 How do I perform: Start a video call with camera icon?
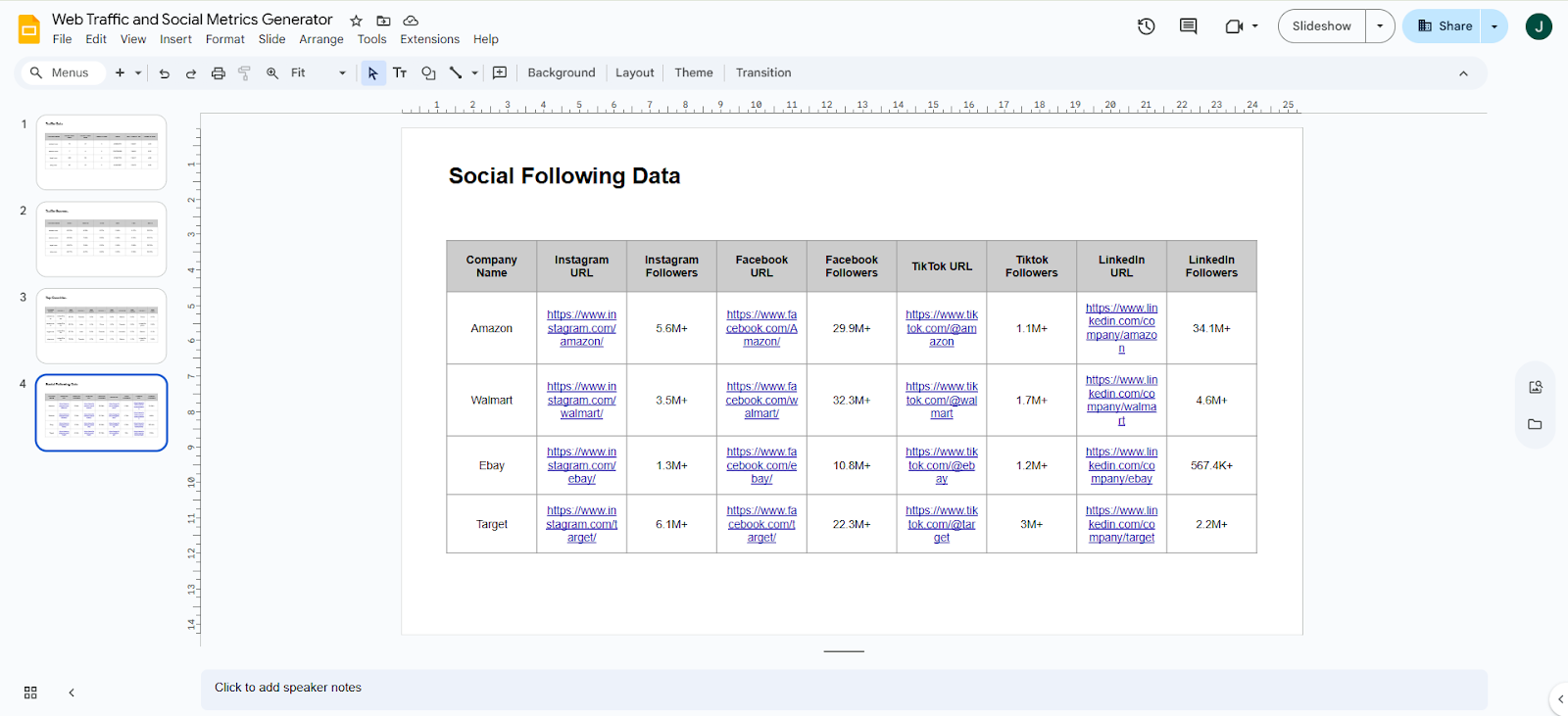tap(1234, 26)
